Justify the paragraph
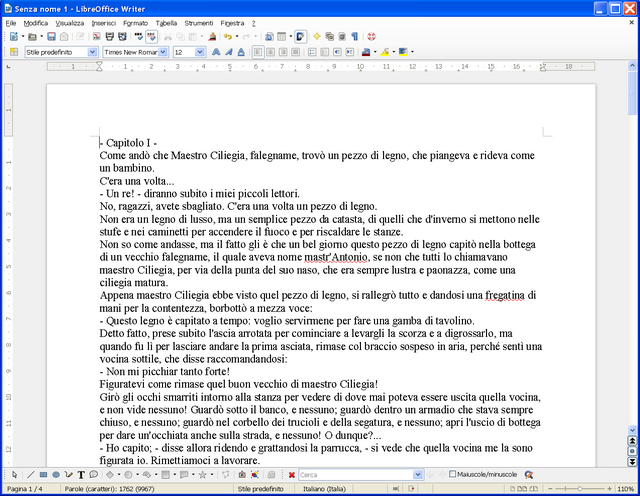 [x=296, y=52]
